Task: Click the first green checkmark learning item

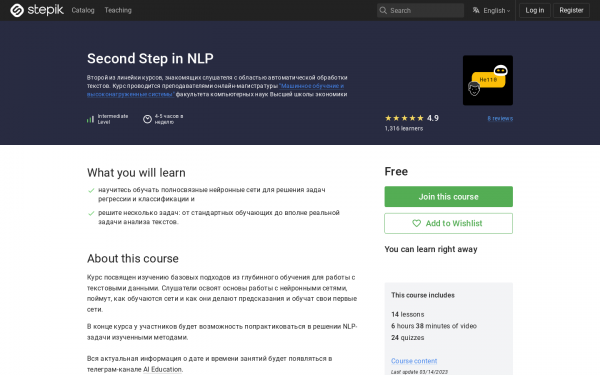Action: click(x=91, y=190)
